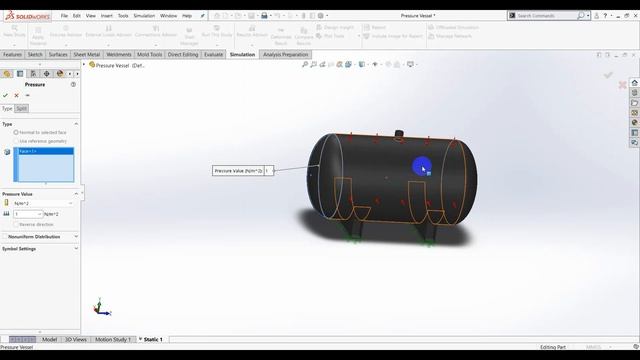Open Design Library icon in task pane
This screenshot has height=360, width=640.
[x=634, y=93]
